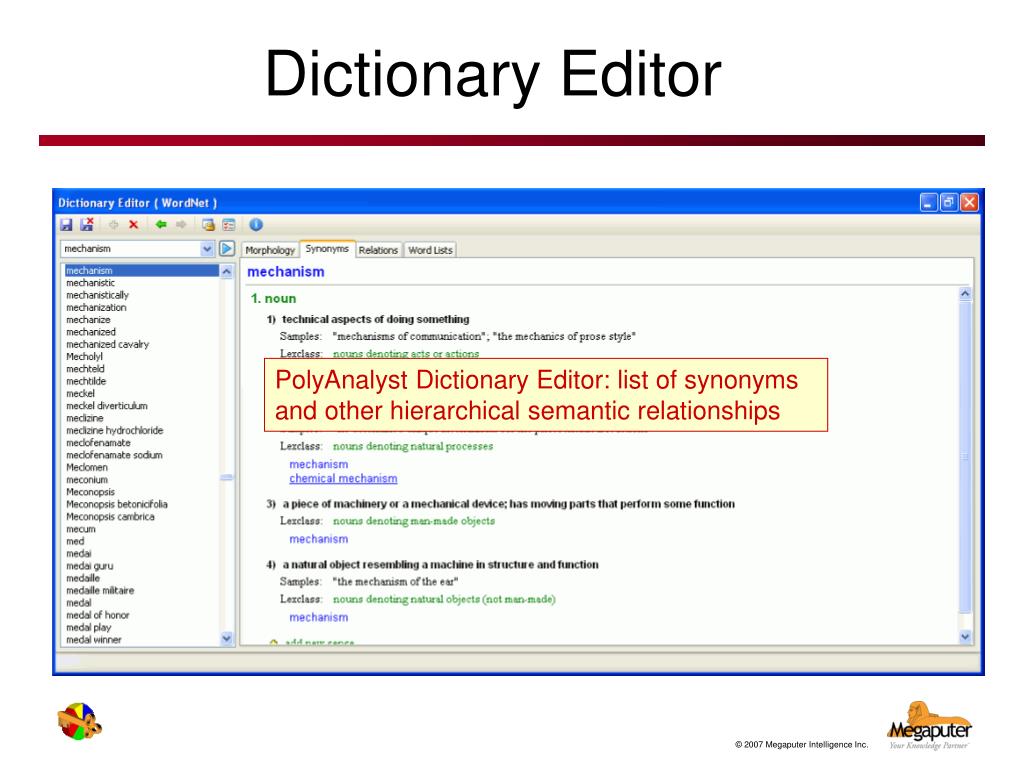
Task: Select medal winner in the word list
Action: point(93,640)
